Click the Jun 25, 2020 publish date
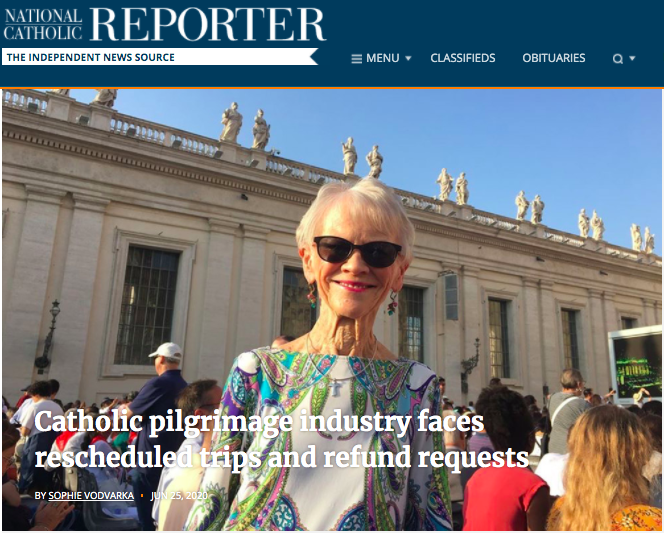This screenshot has height=533, width=664. [179, 495]
